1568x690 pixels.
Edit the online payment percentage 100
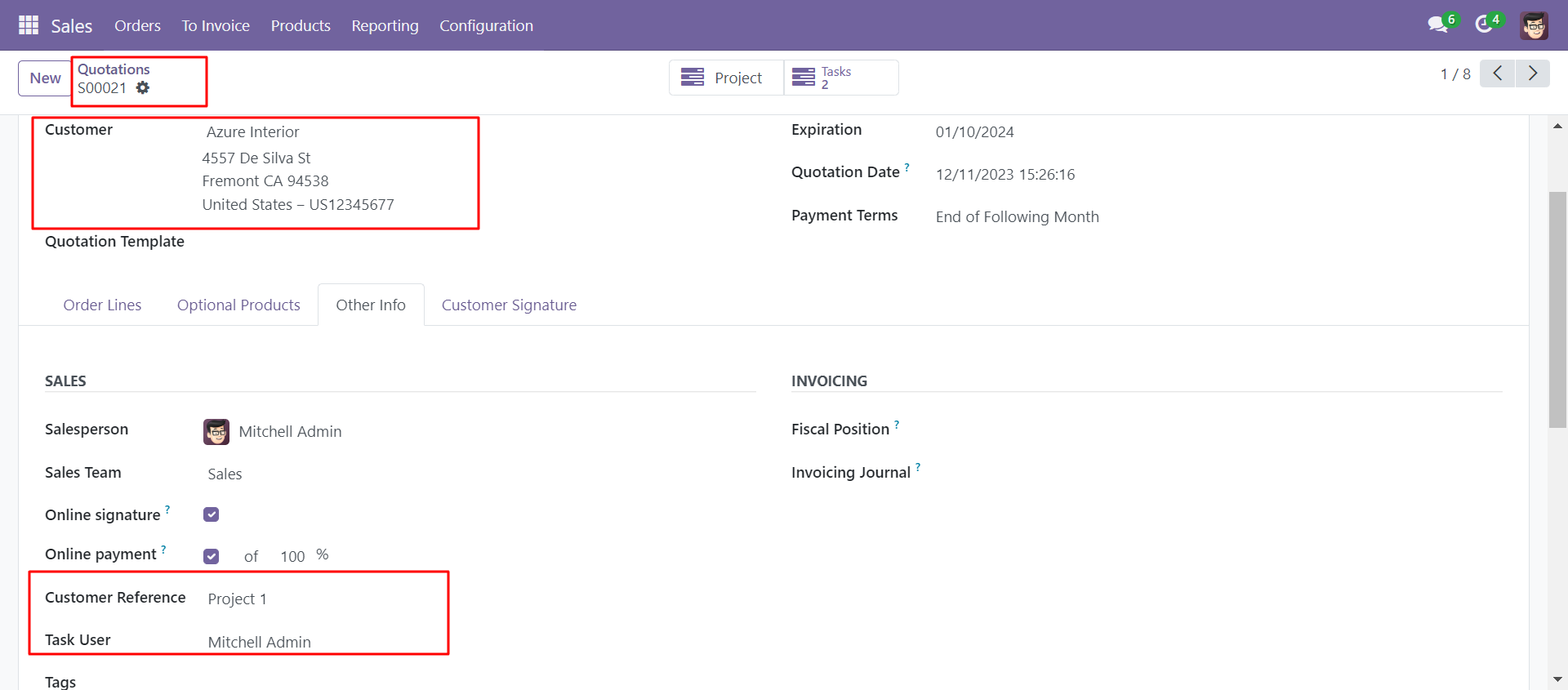tap(292, 556)
